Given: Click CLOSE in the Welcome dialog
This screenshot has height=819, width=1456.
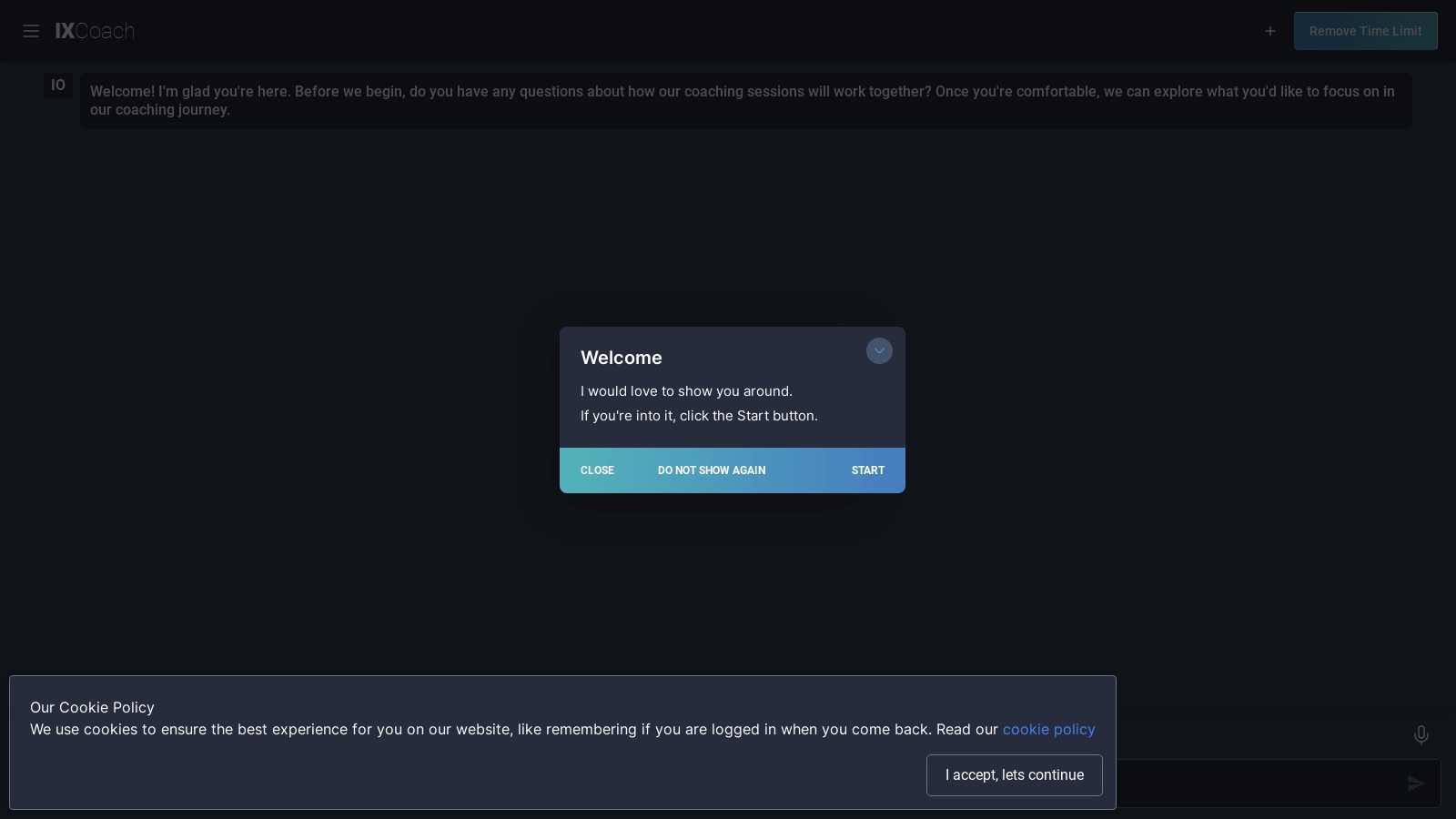Looking at the screenshot, I should click(597, 470).
